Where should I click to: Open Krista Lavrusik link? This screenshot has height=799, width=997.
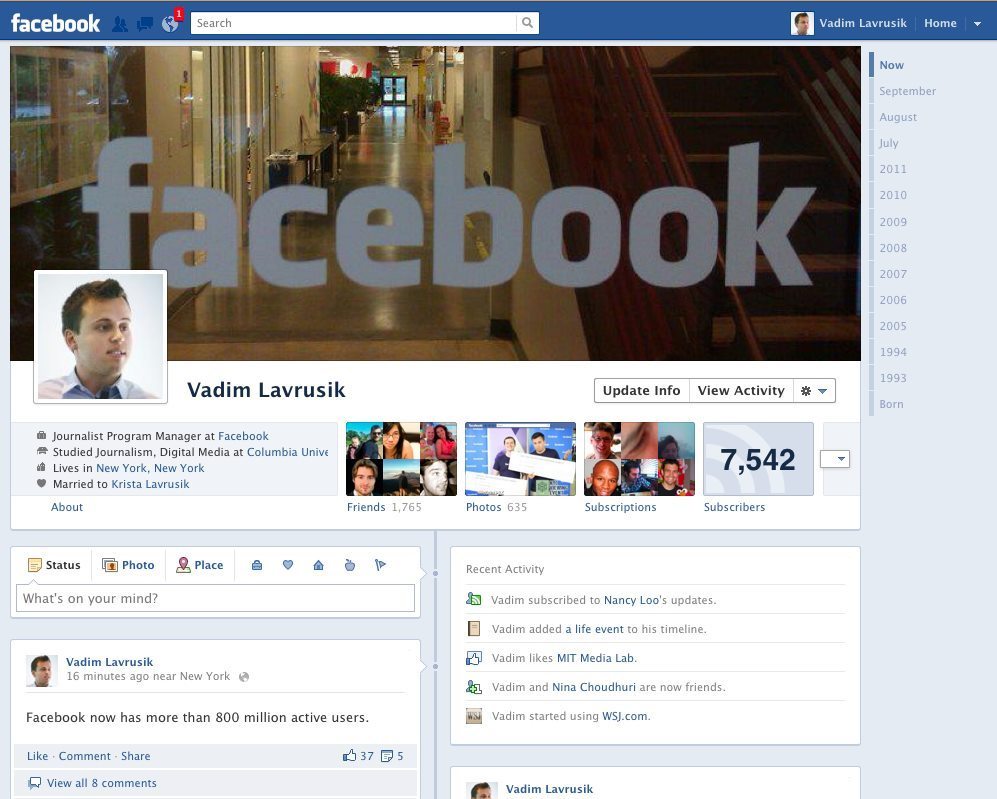point(150,484)
